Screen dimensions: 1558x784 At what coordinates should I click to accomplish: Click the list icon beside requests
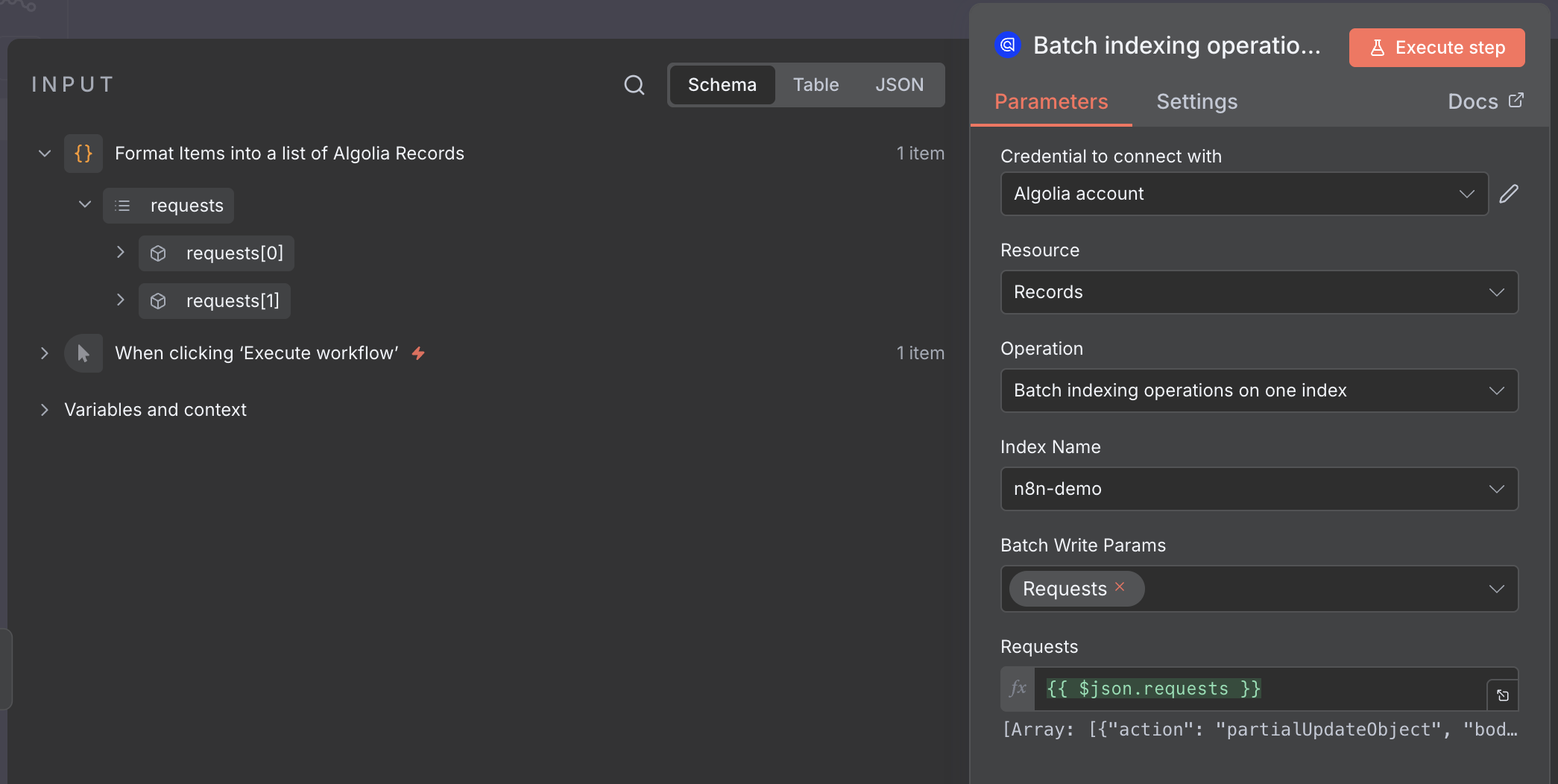(x=123, y=206)
